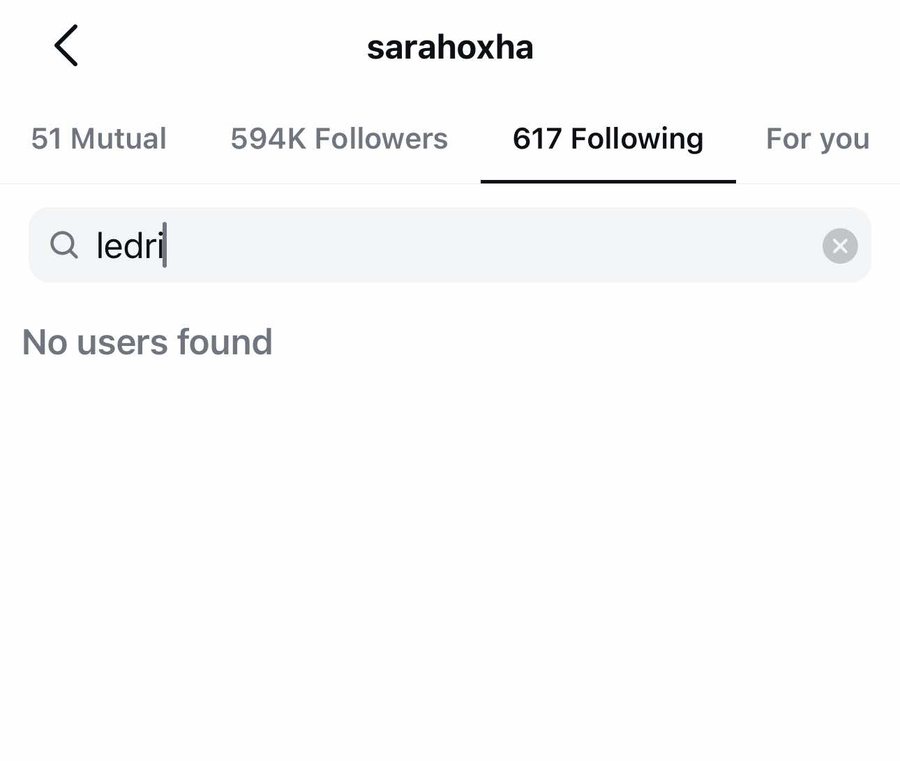The height and width of the screenshot is (761, 900).
Task: Clear the search text with the X icon
Action: pos(840,245)
